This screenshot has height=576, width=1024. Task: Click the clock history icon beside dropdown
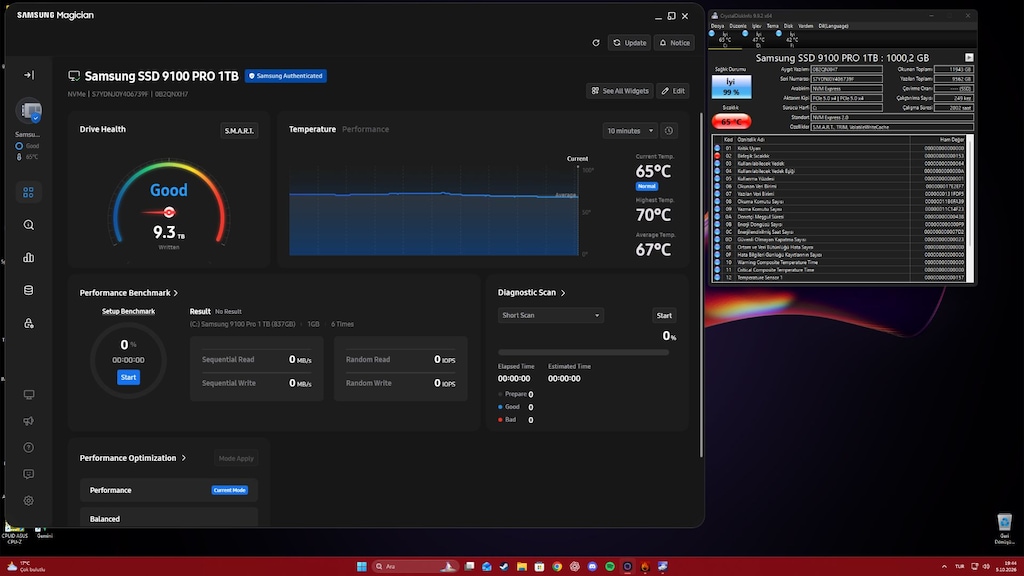(669, 131)
